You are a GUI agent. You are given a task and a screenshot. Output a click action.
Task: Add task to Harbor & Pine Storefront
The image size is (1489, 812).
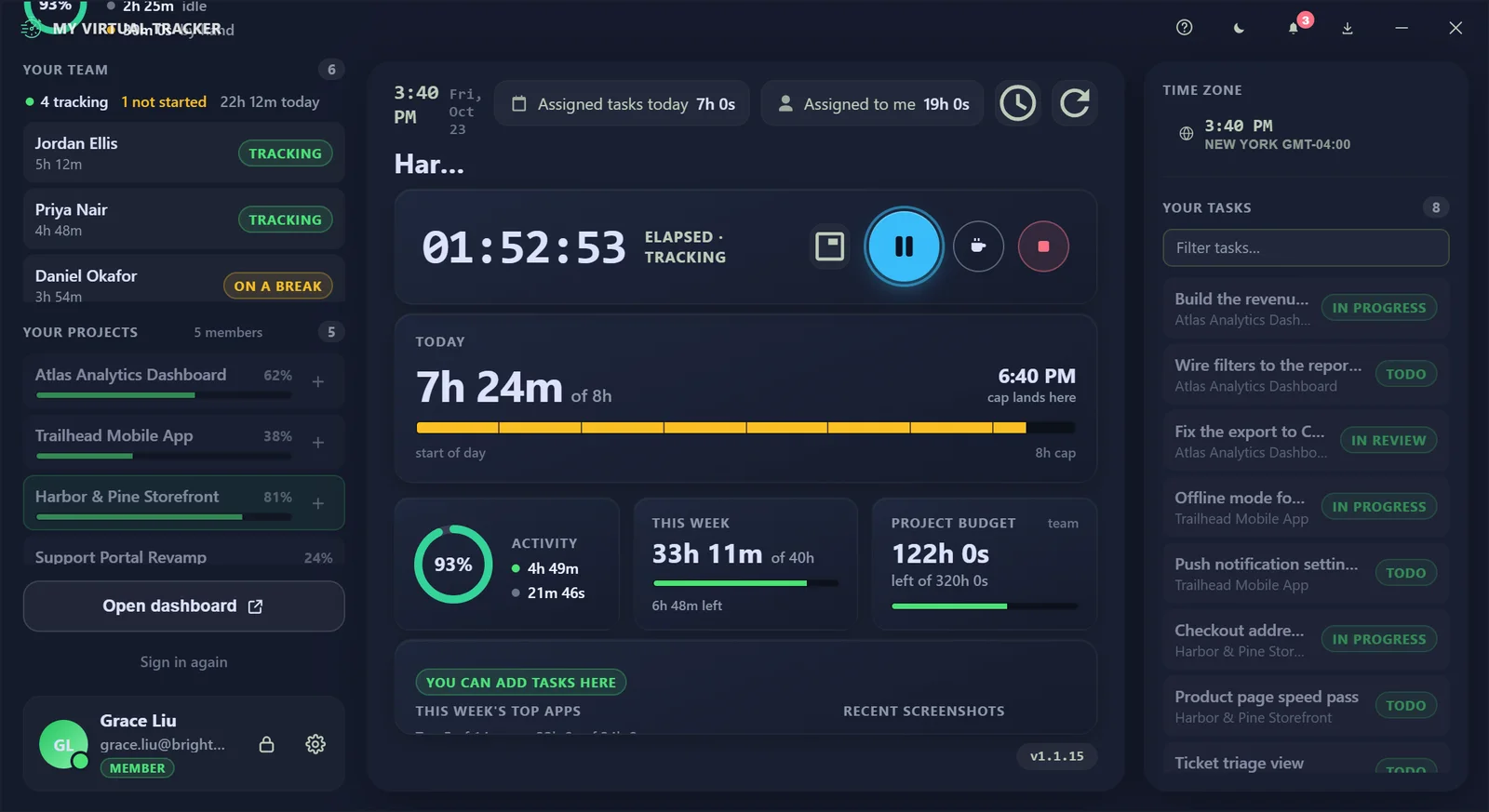click(x=318, y=503)
